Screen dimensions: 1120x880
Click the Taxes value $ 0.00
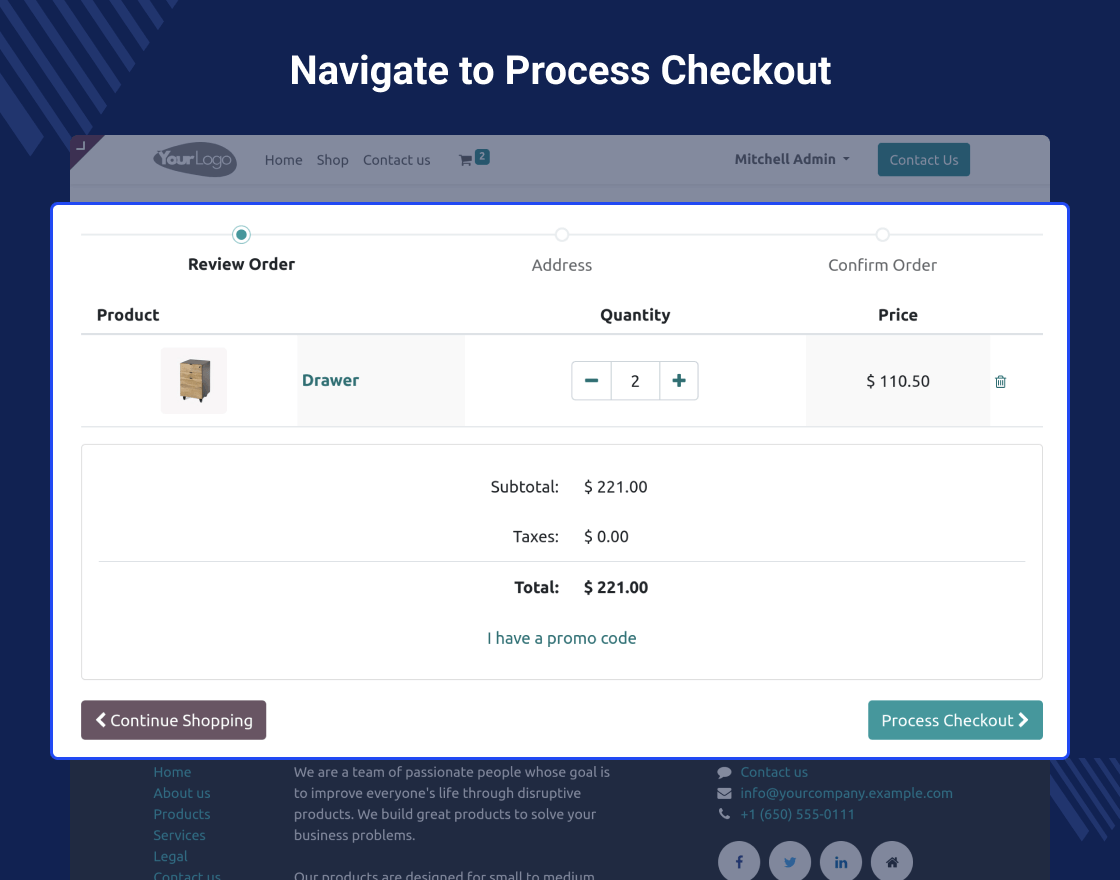tap(606, 536)
